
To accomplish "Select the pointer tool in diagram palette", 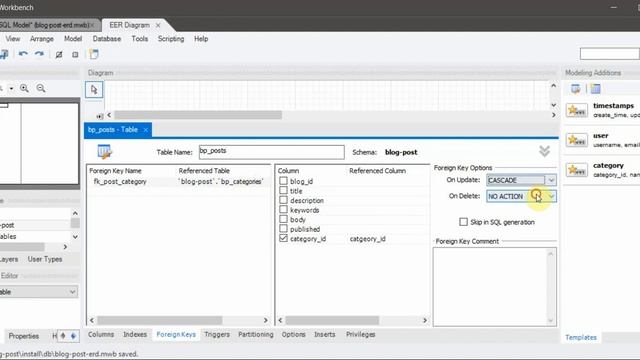I will (94, 89).
